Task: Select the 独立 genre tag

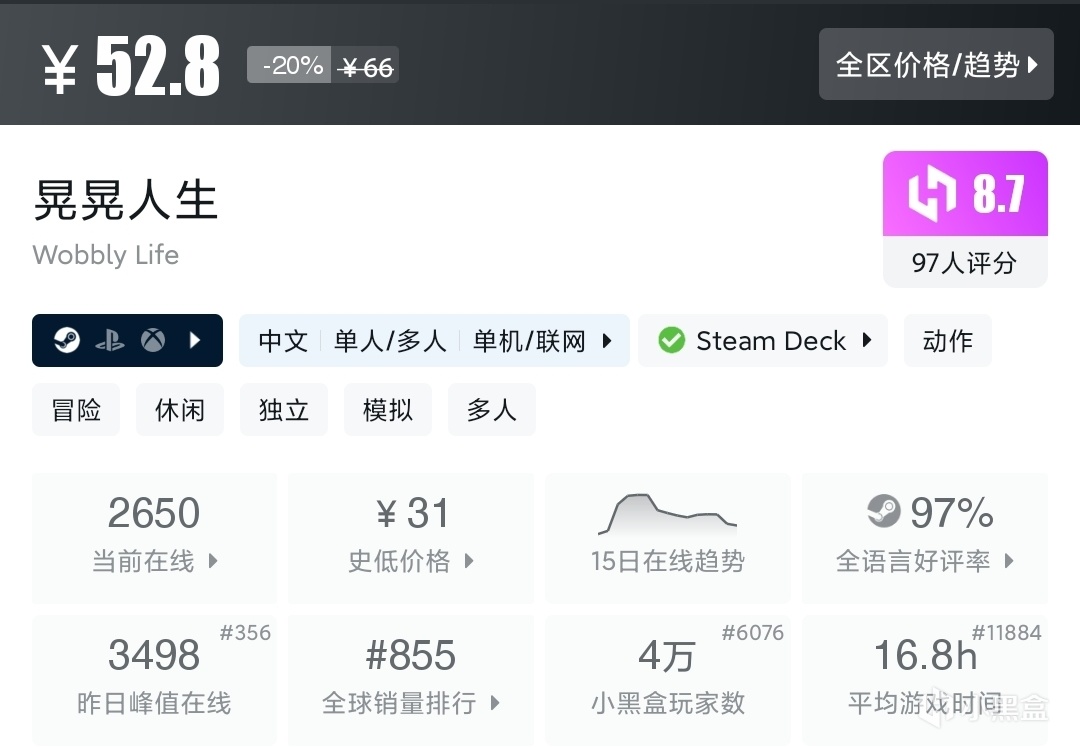Action: click(x=284, y=410)
